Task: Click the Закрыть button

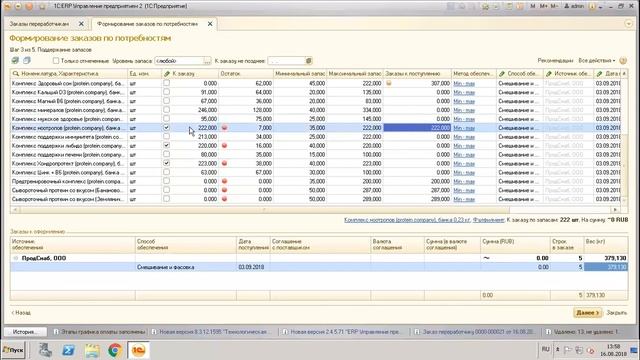Action: 616,313
